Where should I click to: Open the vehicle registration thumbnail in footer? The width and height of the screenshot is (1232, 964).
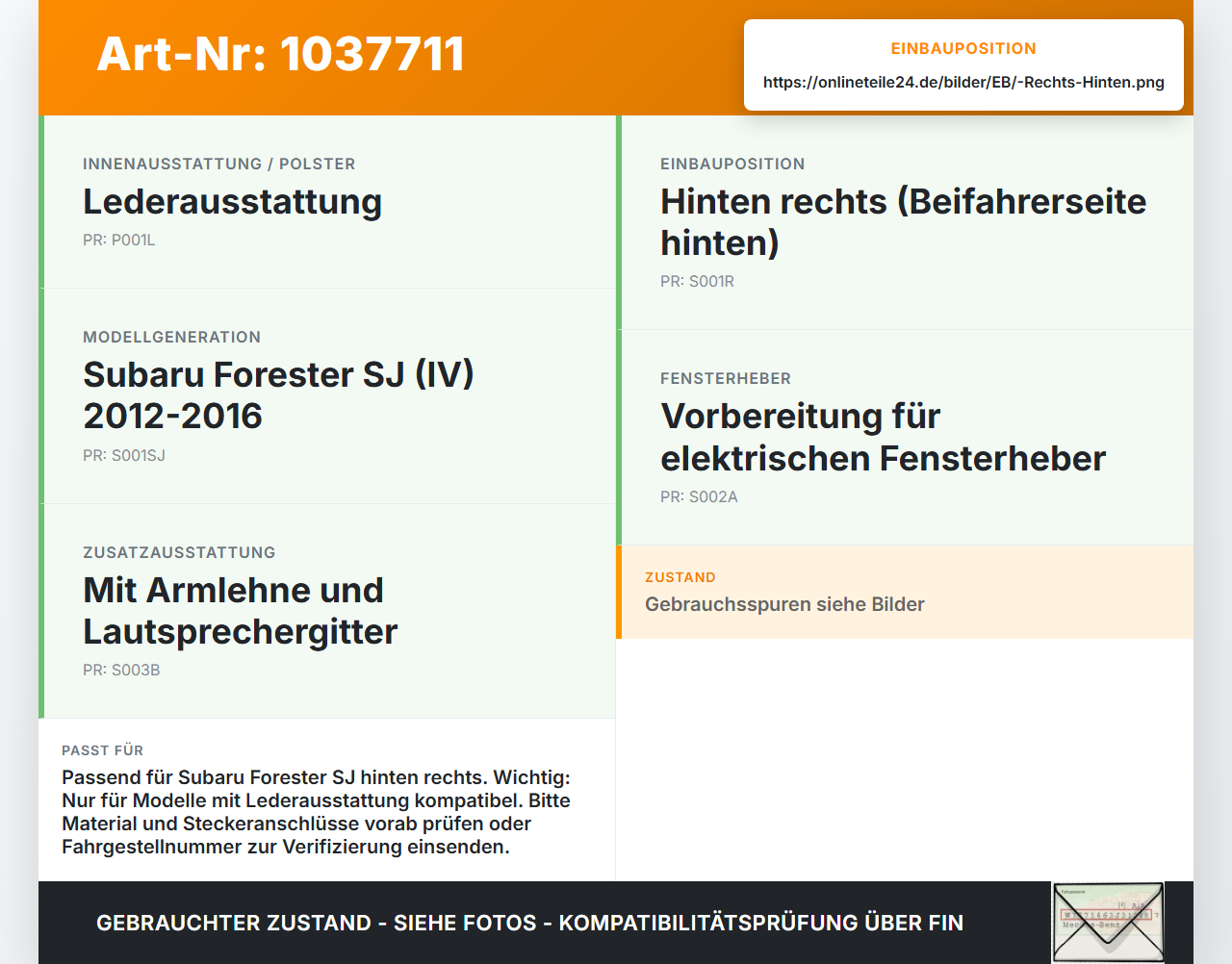(x=1108, y=922)
